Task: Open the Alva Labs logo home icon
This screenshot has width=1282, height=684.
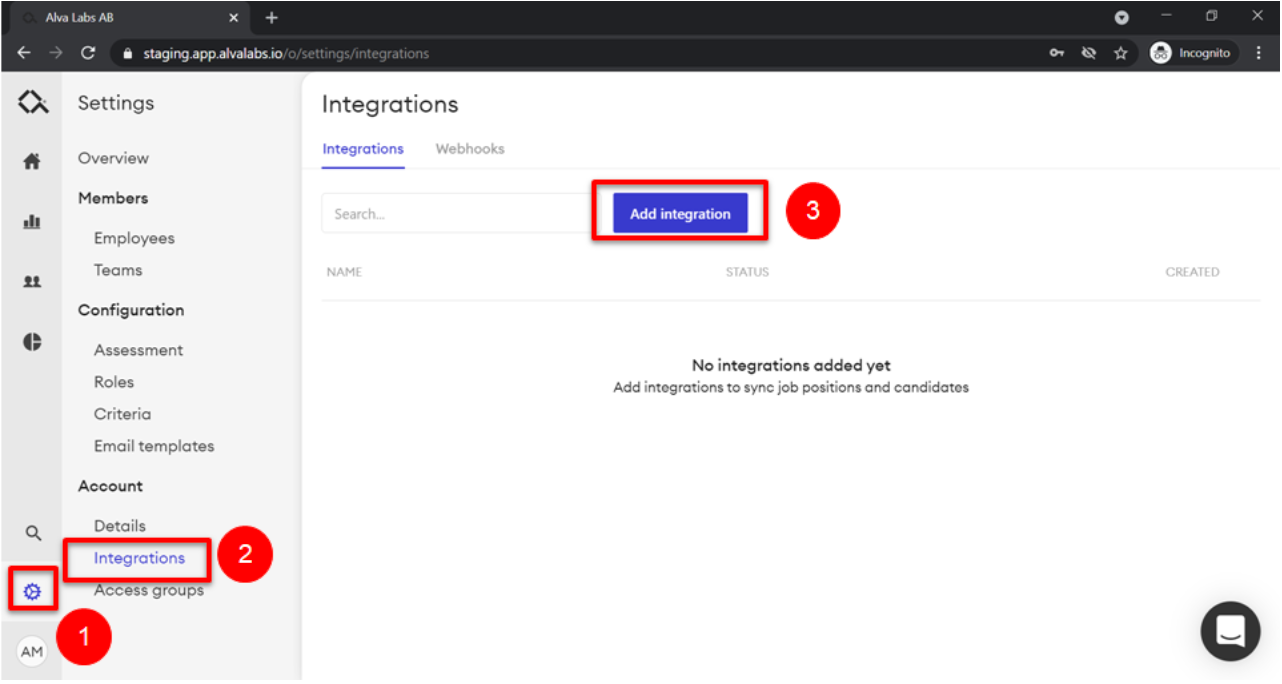Action: [x=32, y=101]
